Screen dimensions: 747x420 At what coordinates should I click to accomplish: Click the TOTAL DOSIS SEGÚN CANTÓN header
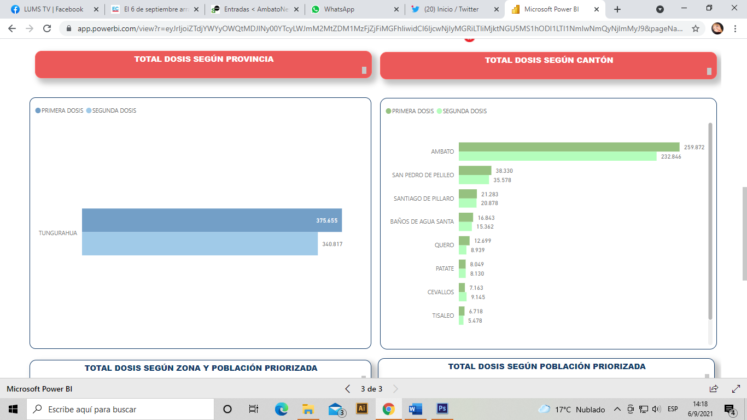pyautogui.click(x=548, y=61)
